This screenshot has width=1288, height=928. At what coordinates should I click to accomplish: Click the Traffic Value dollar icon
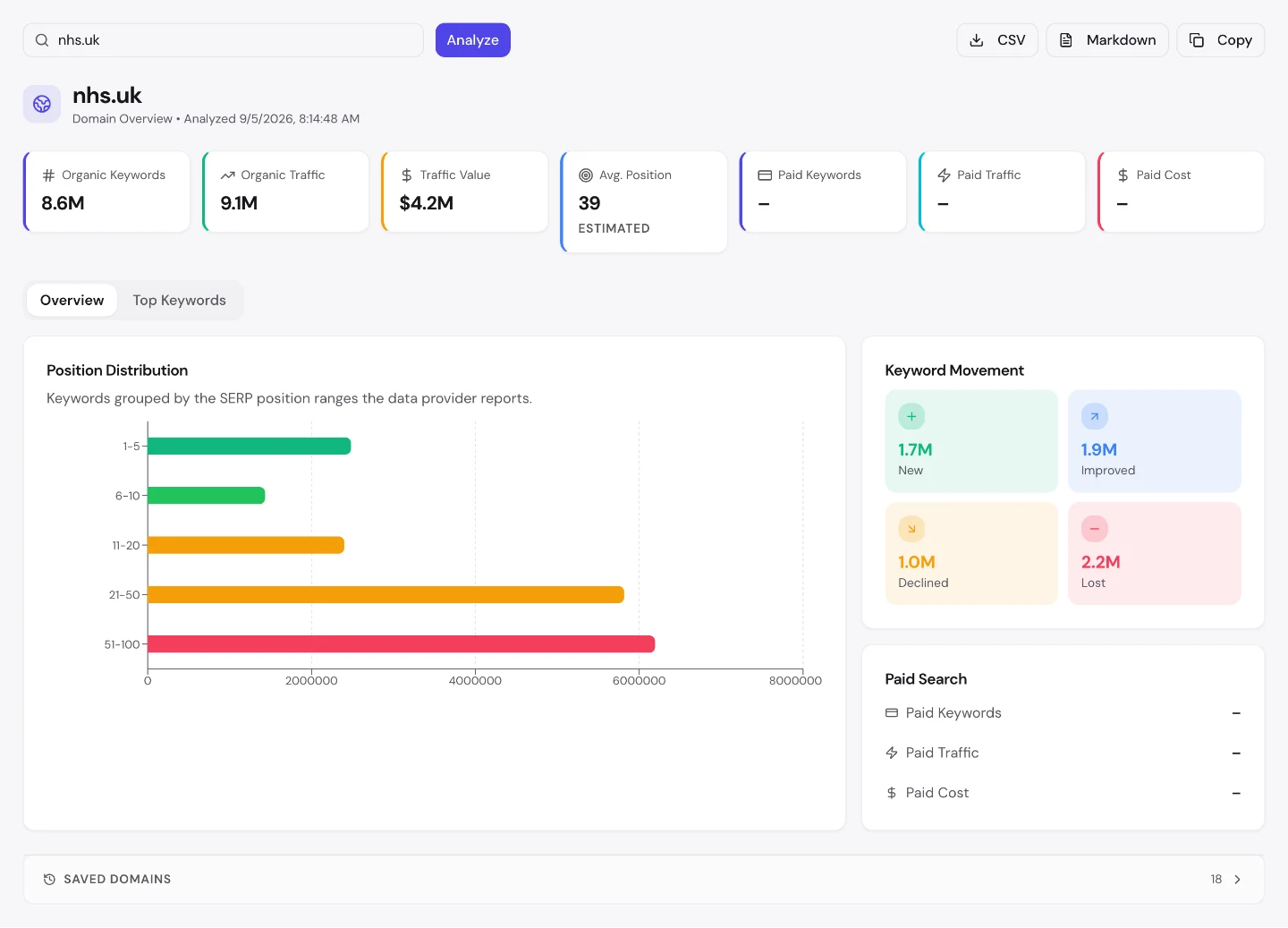pyautogui.click(x=407, y=175)
